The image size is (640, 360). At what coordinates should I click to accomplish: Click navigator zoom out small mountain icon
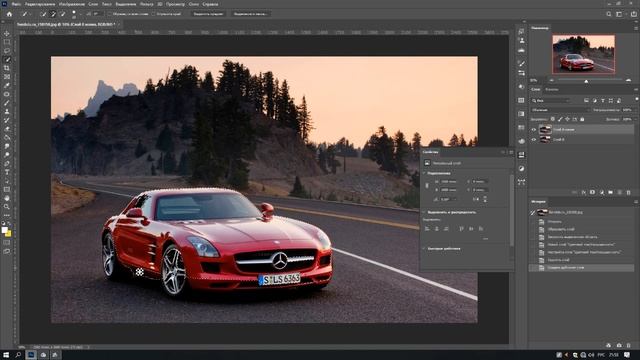[x=551, y=80]
